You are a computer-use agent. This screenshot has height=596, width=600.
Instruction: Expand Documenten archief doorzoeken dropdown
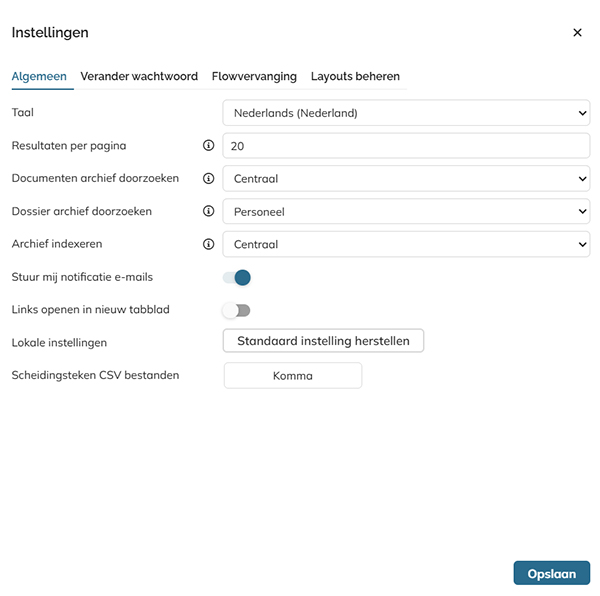[x=406, y=179]
